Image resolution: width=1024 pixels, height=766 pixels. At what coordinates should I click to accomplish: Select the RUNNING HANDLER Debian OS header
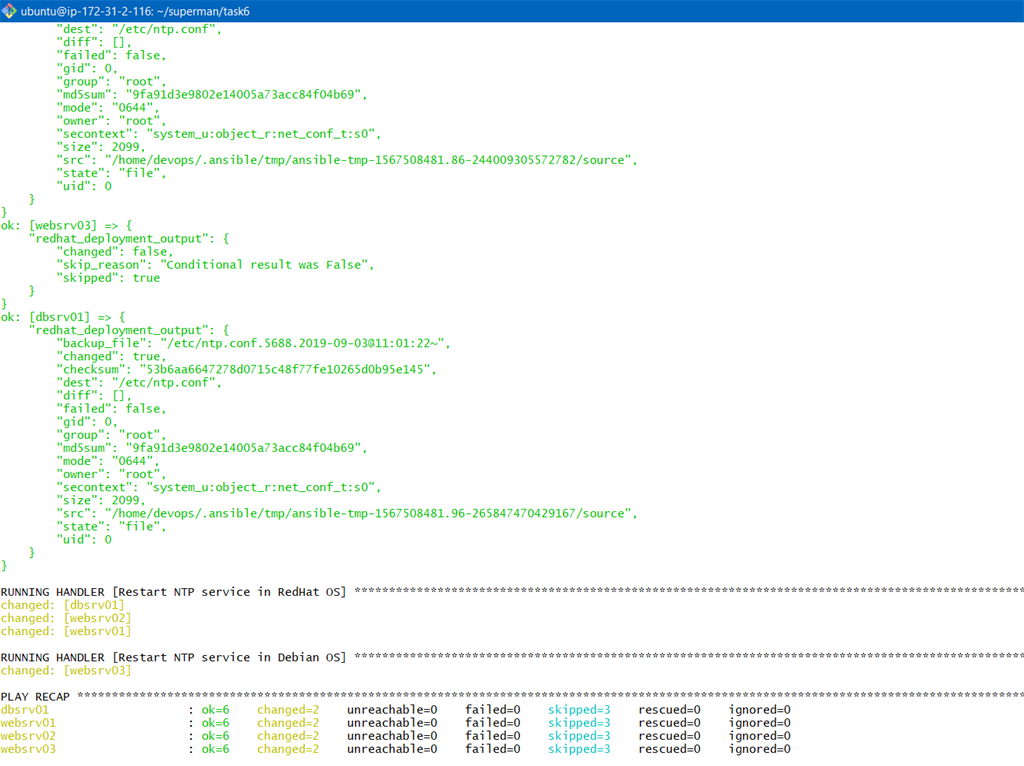[170, 657]
